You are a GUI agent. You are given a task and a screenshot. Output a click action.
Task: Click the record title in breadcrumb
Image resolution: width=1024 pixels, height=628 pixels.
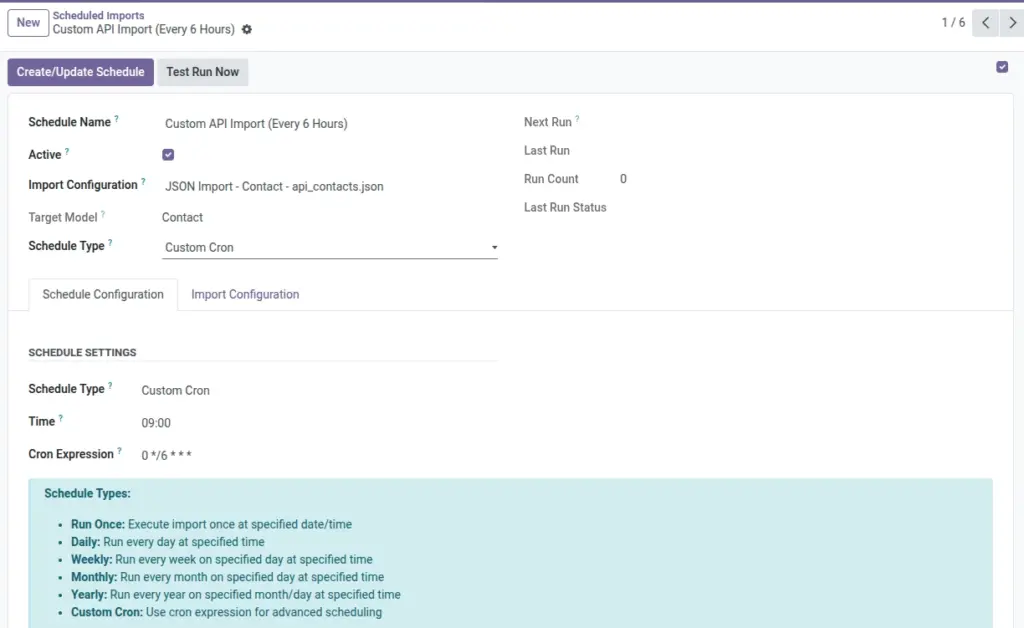pos(144,29)
